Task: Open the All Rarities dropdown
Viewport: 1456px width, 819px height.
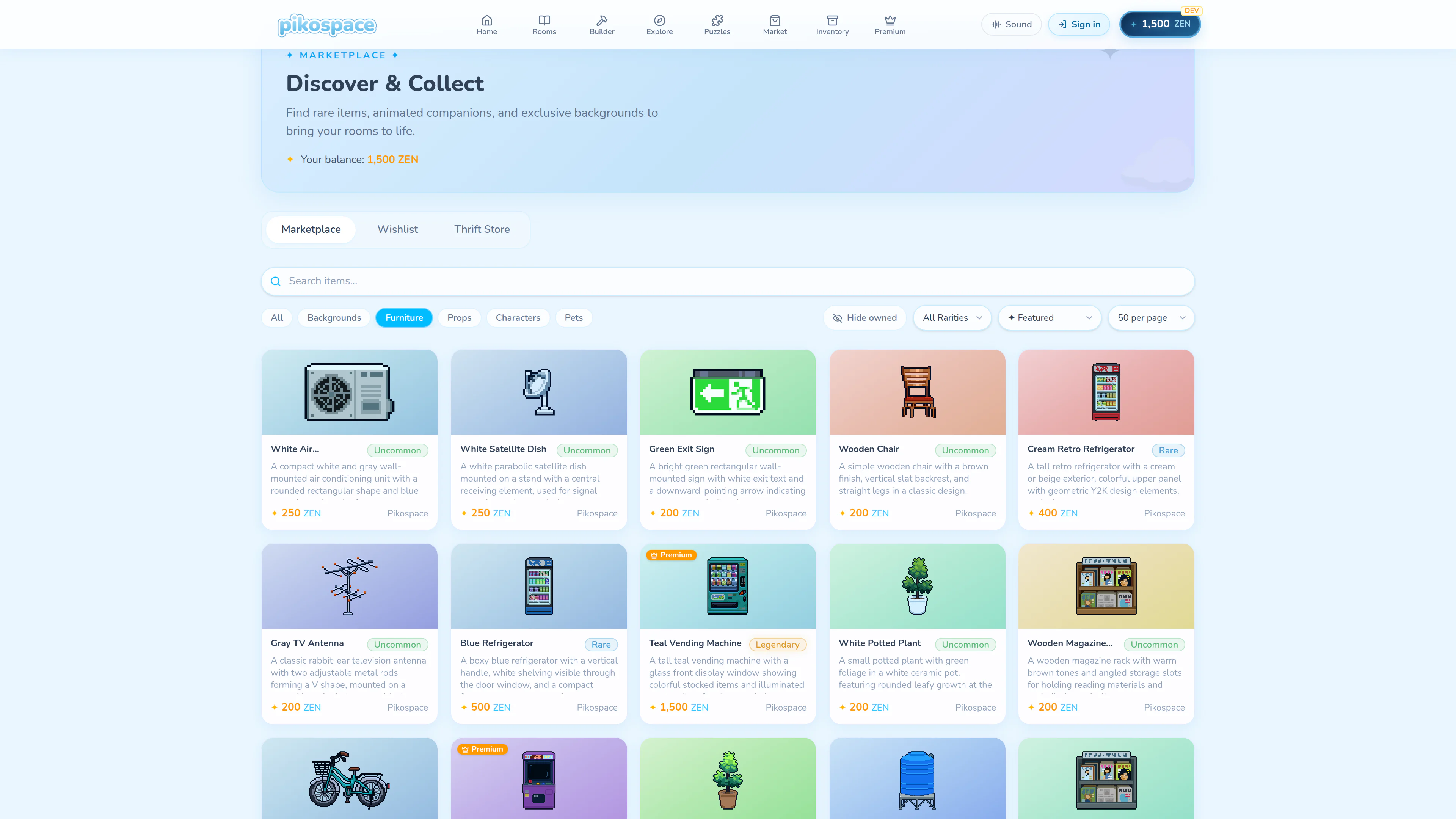Action: click(952, 318)
